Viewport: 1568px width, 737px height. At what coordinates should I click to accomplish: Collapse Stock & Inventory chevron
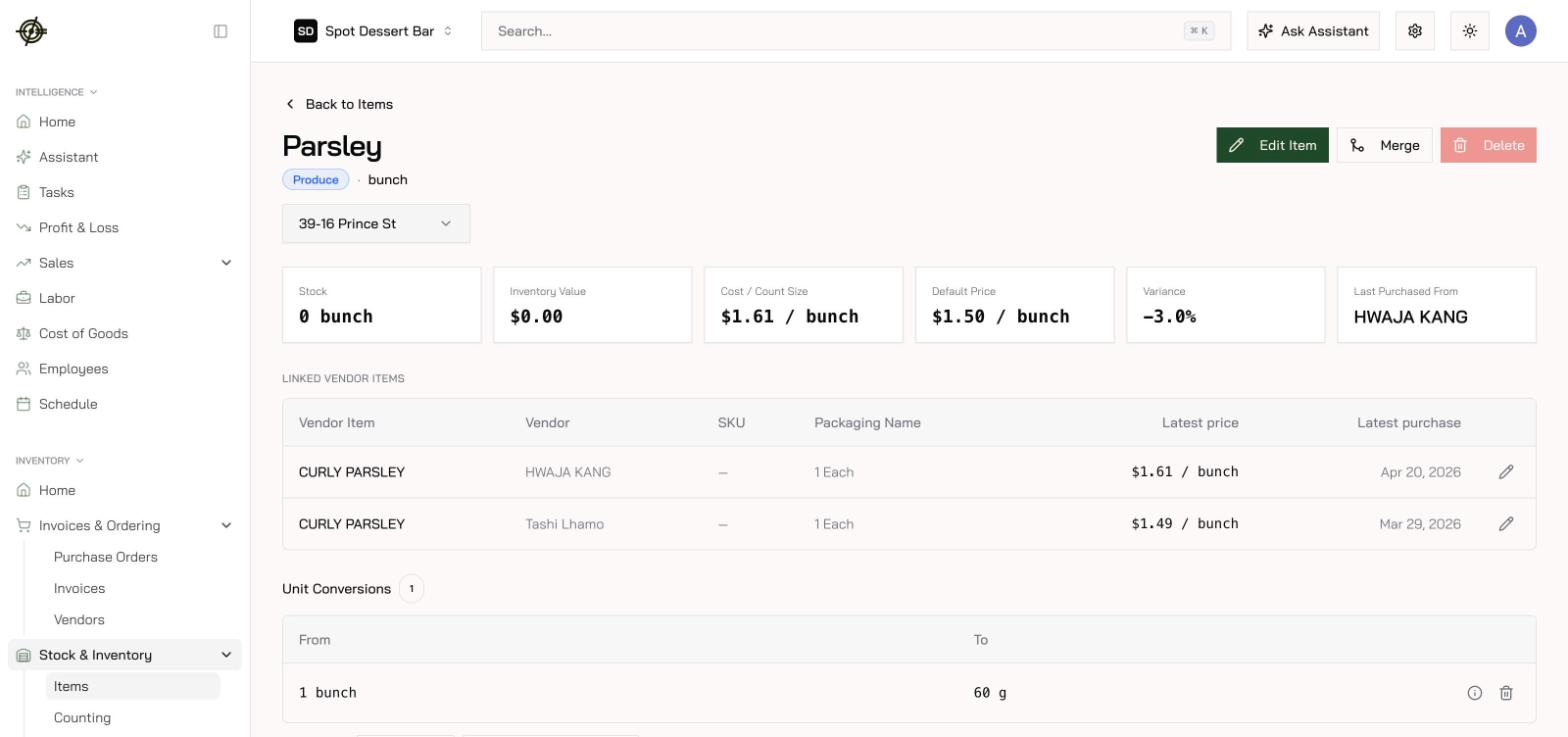(x=226, y=655)
